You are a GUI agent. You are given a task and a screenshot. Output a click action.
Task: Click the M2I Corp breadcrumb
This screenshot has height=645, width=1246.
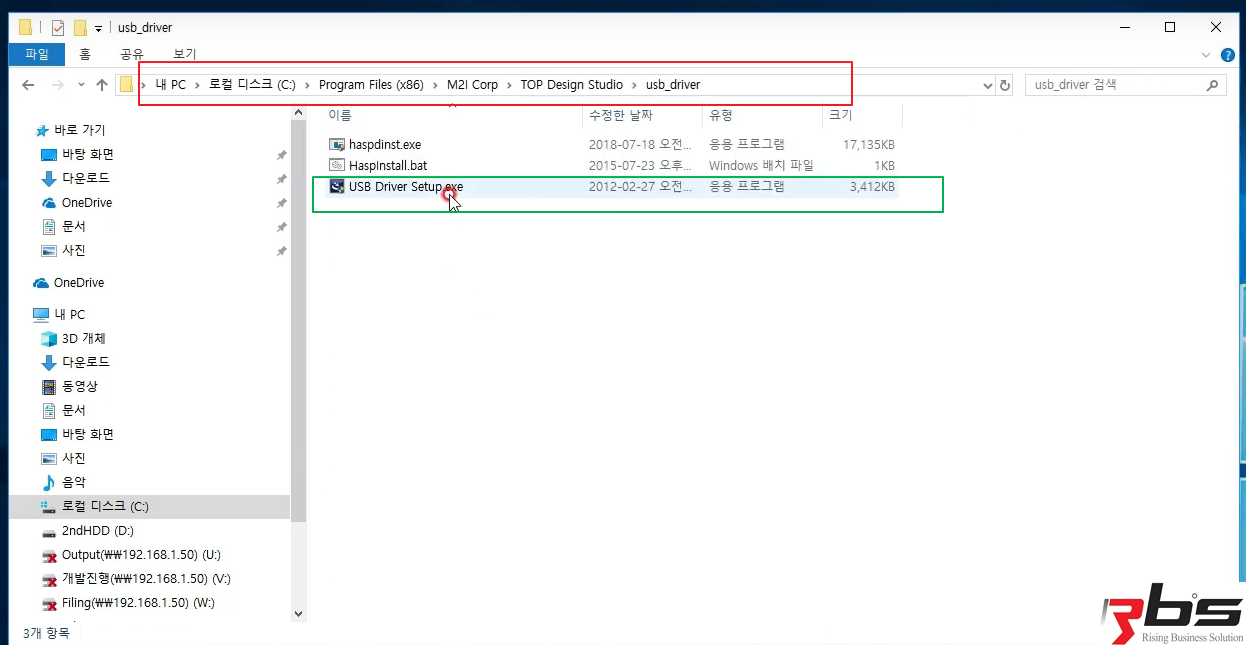pos(472,85)
